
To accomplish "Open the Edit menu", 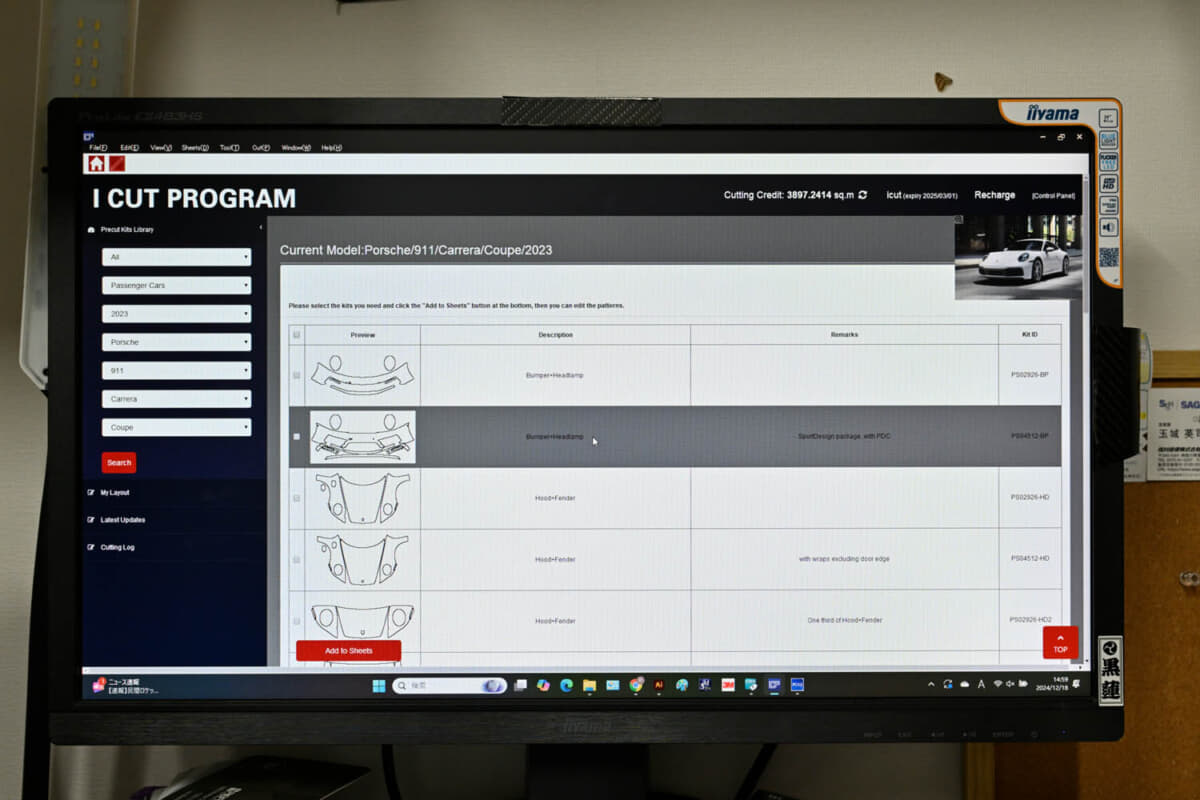I will (x=129, y=147).
